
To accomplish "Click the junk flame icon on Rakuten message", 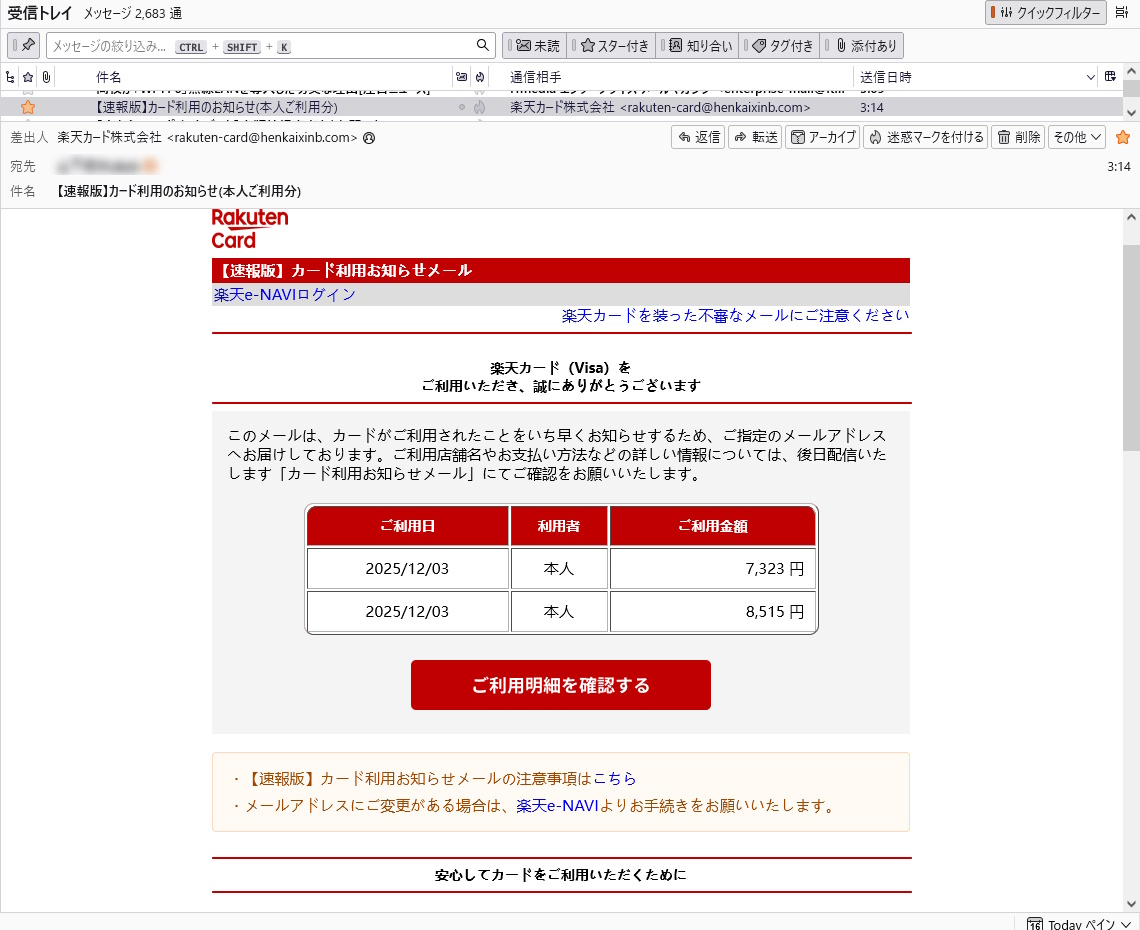I will [x=480, y=107].
